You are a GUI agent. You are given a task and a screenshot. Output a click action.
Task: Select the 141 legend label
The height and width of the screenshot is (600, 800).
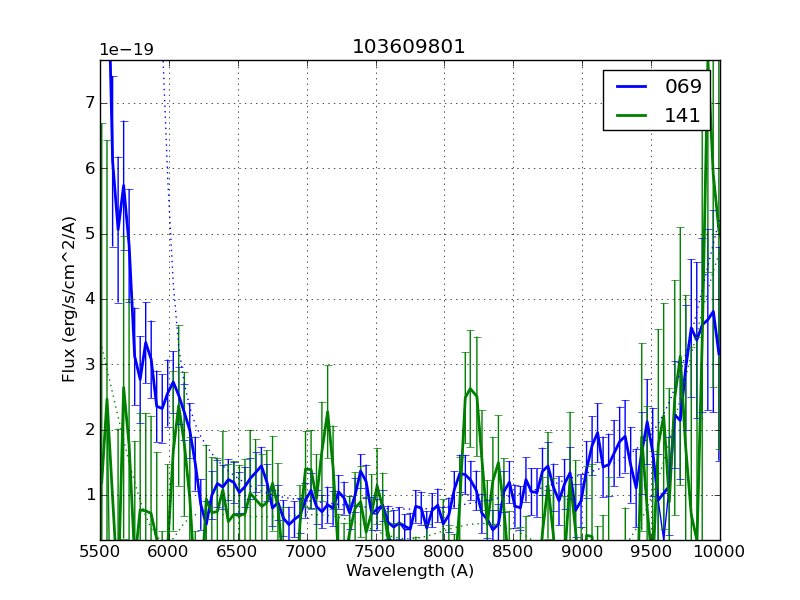pyautogui.click(x=683, y=115)
